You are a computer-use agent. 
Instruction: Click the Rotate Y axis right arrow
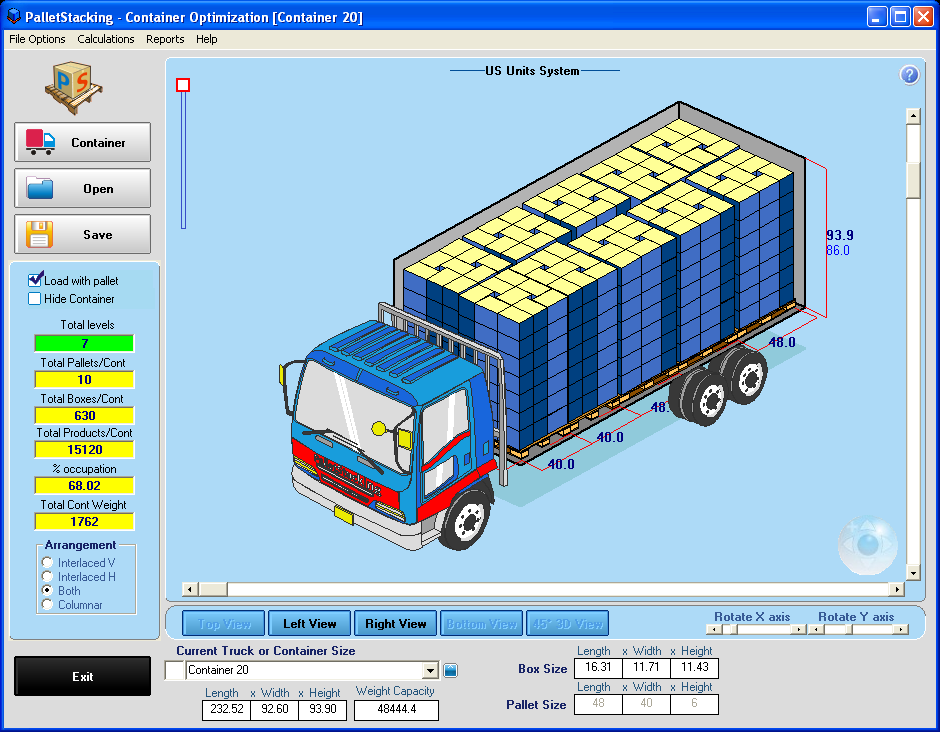click(901, 629)
